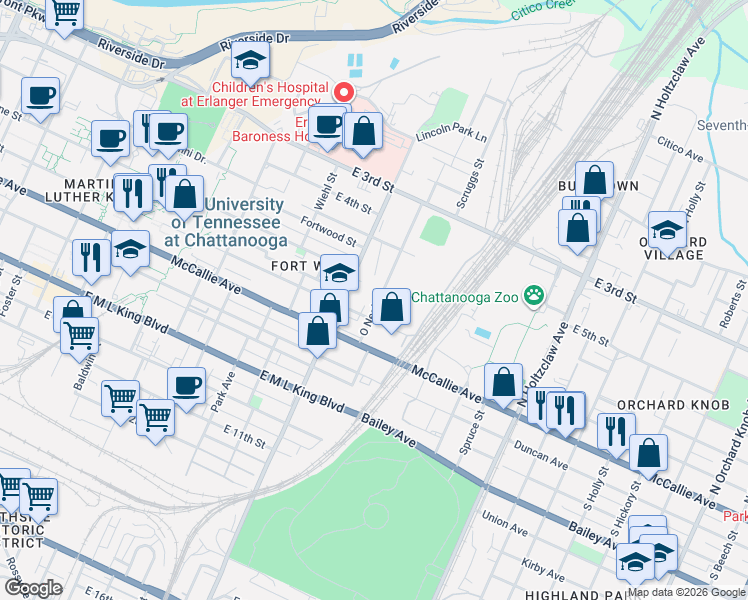
Task: Click the Spruce St street label
Action: pyautogui.click(x=471, y=432)
